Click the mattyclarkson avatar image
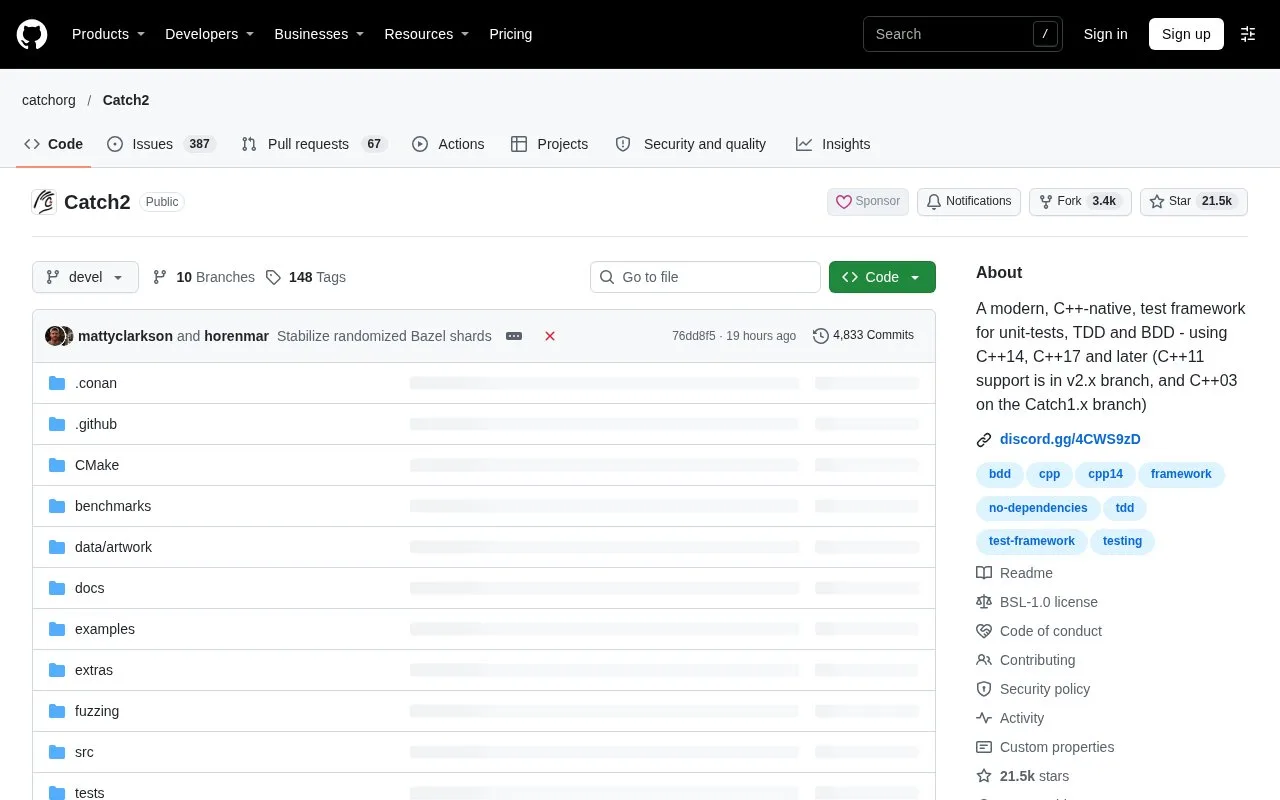Viewport: 1280px width, 800px height. (x=55, y=336)
